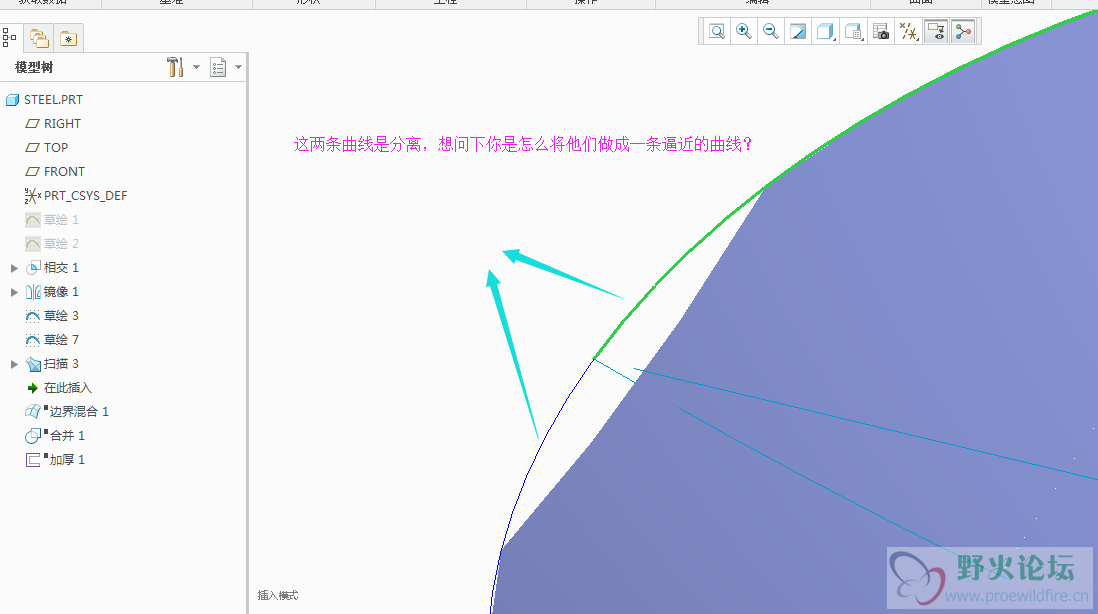Select the 草绘 7 sketch
The height and width of the screenshot is (614, 1098).
click(x=61, y=340)
